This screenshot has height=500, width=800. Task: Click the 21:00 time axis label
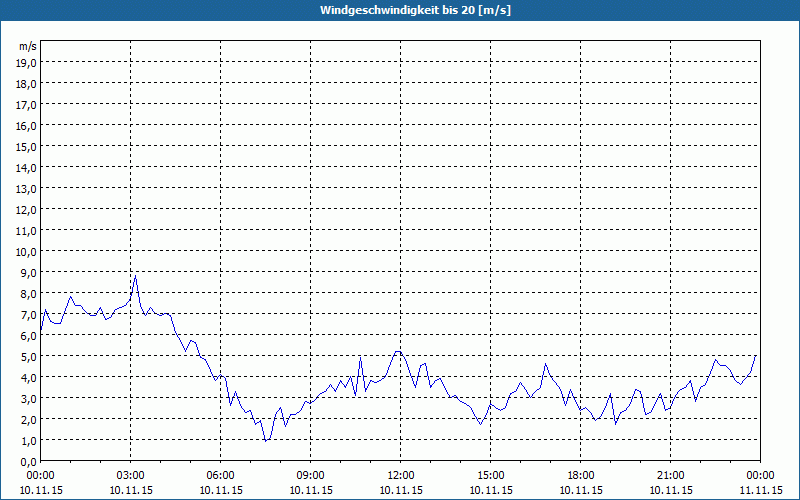pyautogui.click(x=670, y=476)
